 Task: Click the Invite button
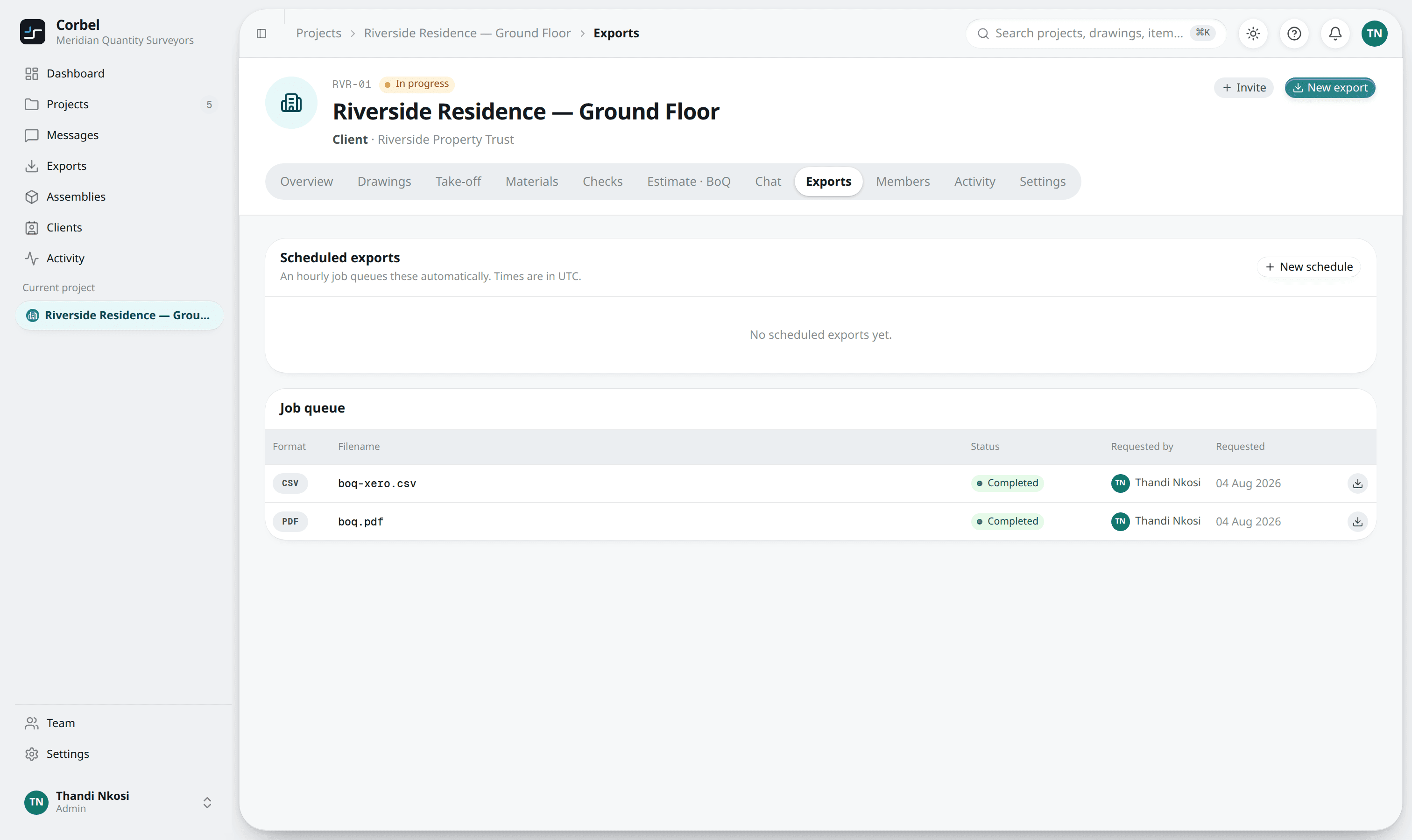[1244, 88]
